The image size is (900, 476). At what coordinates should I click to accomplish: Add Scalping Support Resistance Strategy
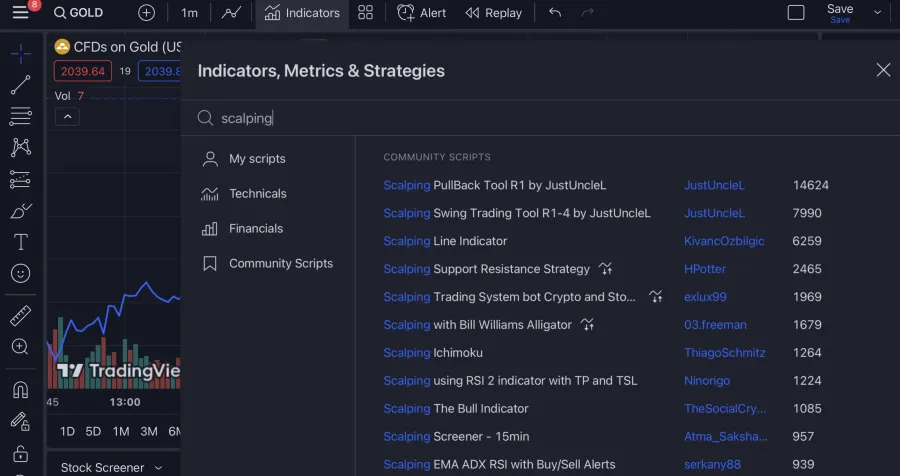click(487, 269)
